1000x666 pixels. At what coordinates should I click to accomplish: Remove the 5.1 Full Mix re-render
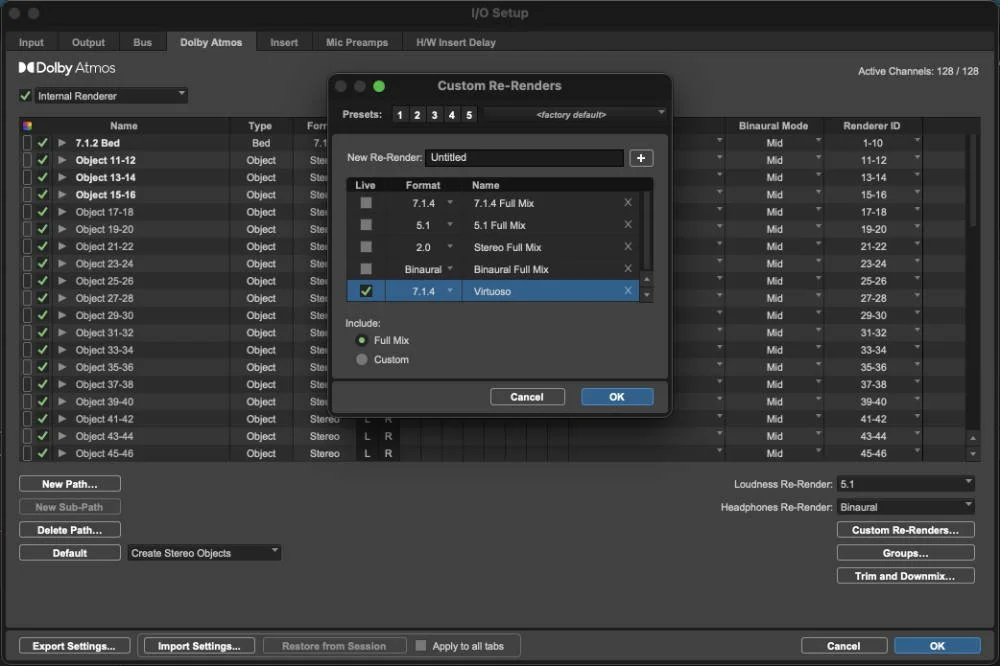click(x=628, y=225)
